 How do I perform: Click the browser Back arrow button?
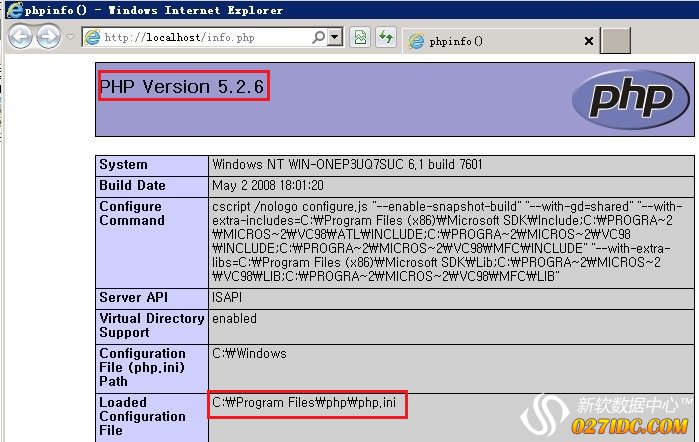(x=20, y=37)
